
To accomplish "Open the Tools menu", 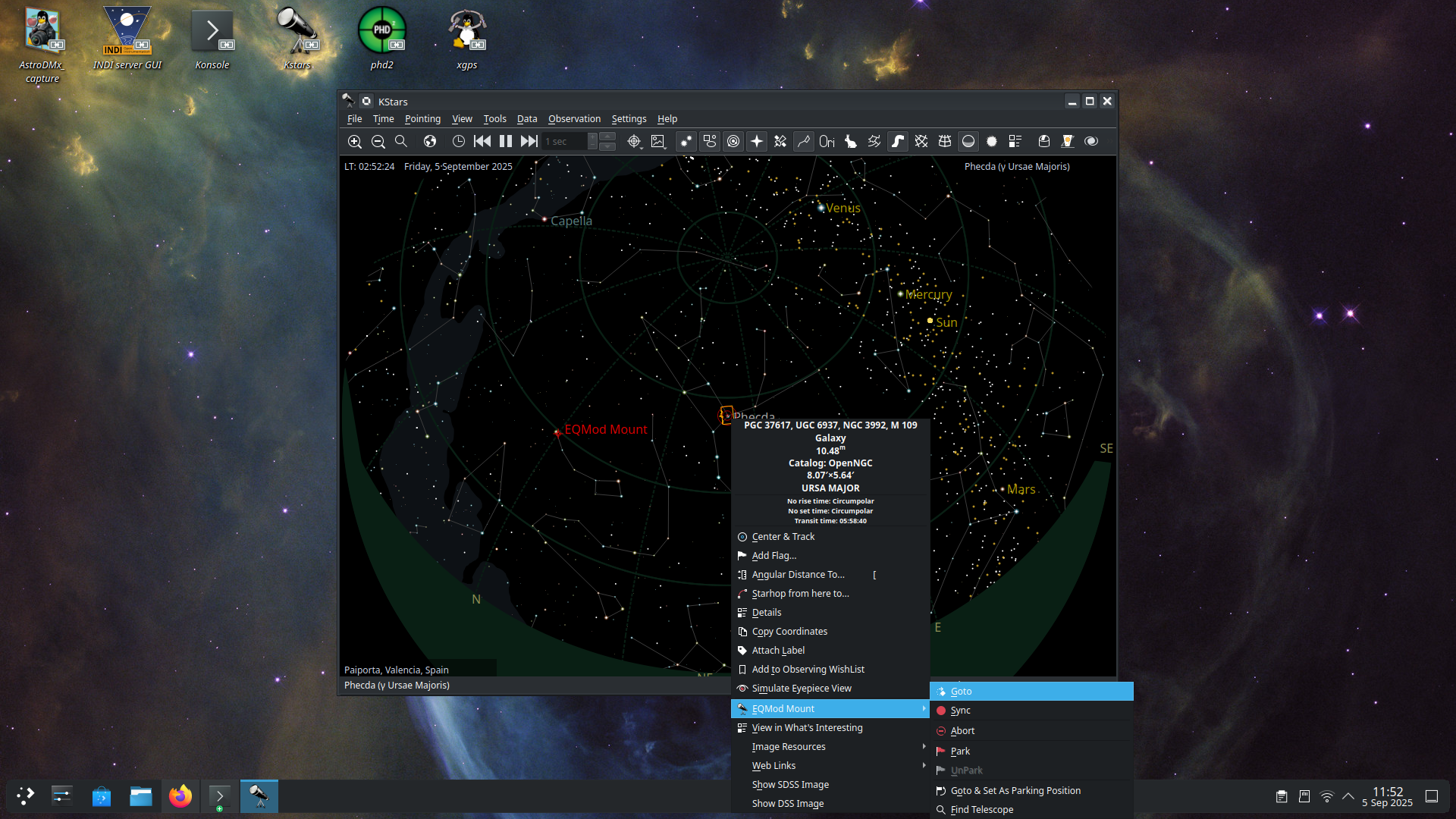I will 494,119.
